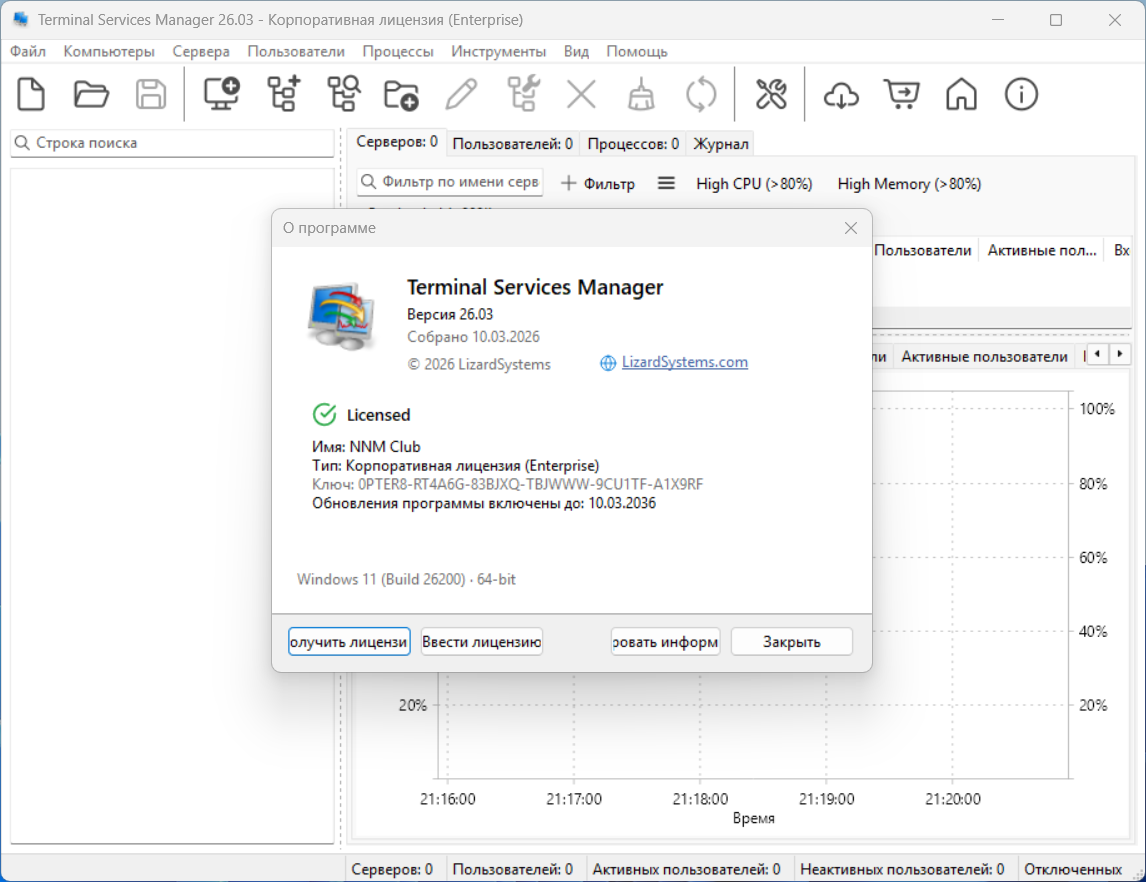Viewport: 1146px width, 882px height.
Task: Open the Процессы menu
Action: 398,51
